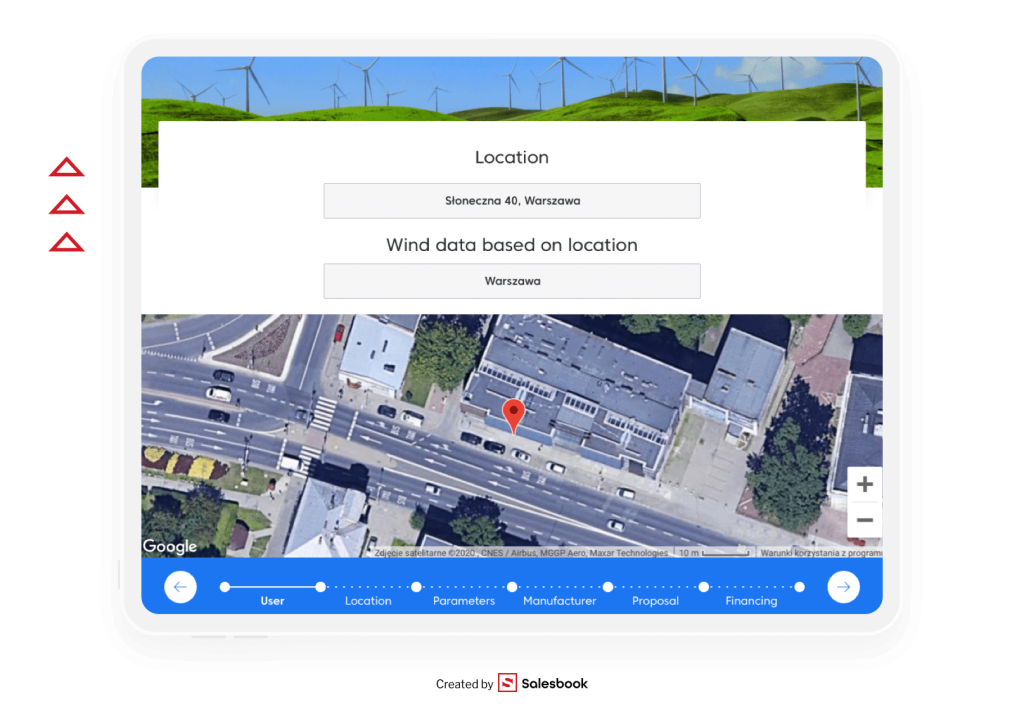Click the Google logo on the map

(x=170, y=546)
